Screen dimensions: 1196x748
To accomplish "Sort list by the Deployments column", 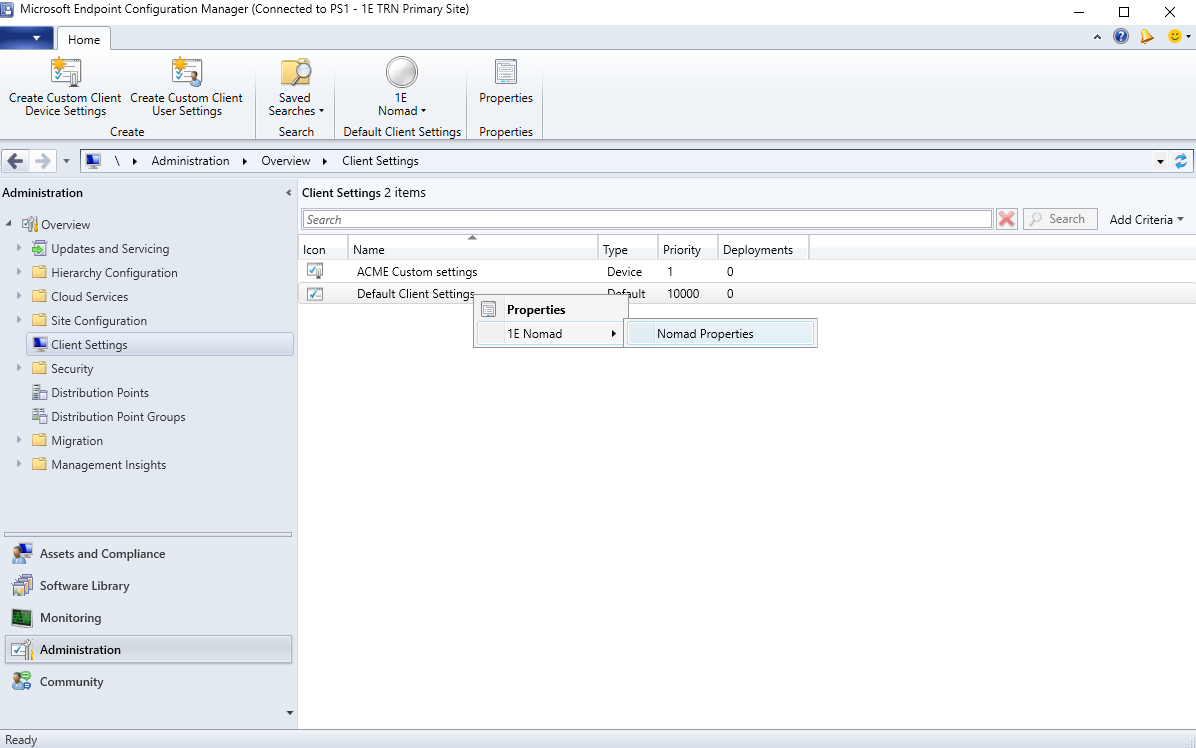I will 764,249.
